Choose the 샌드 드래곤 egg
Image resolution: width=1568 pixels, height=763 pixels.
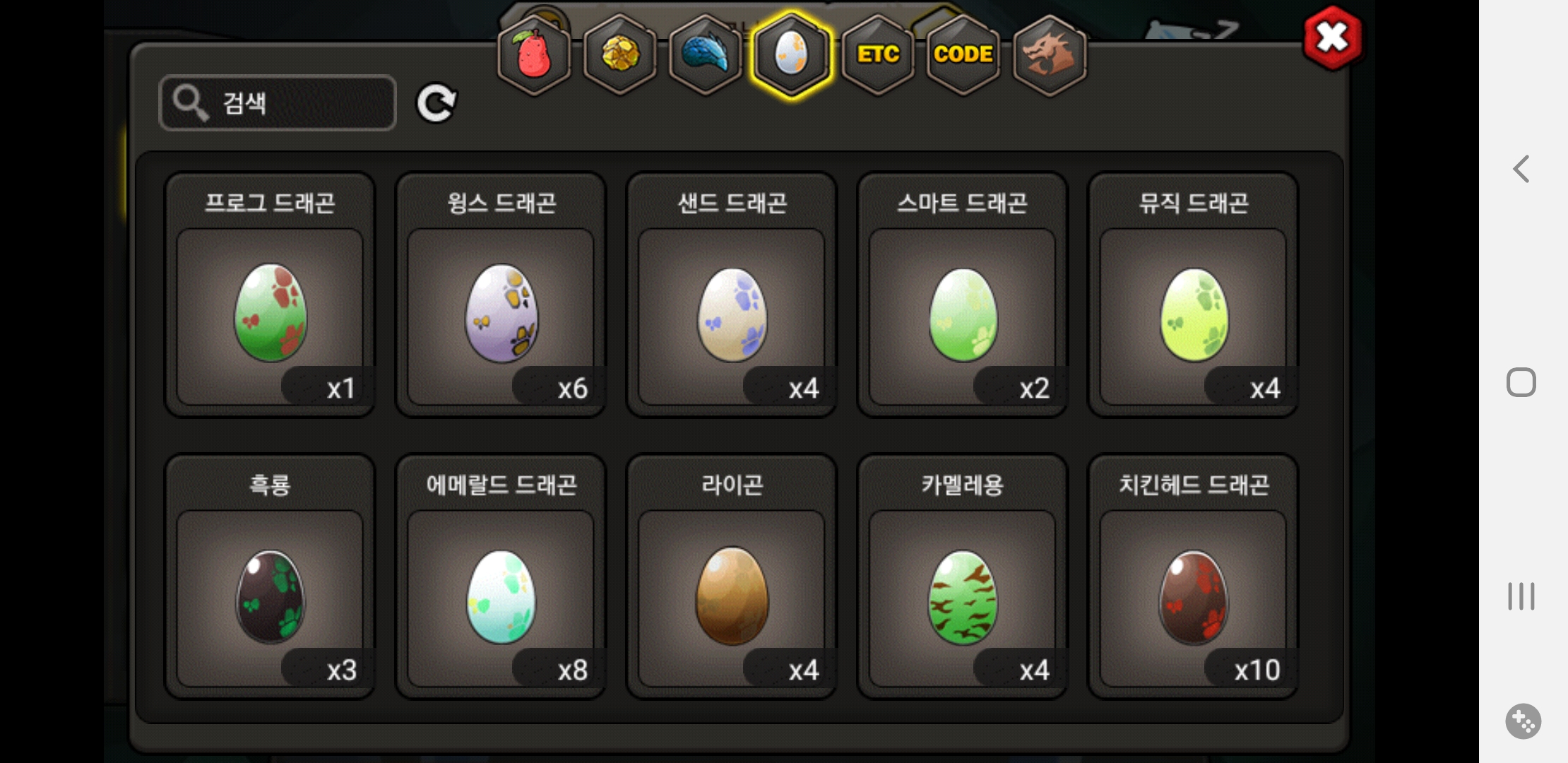pos(732,295)
